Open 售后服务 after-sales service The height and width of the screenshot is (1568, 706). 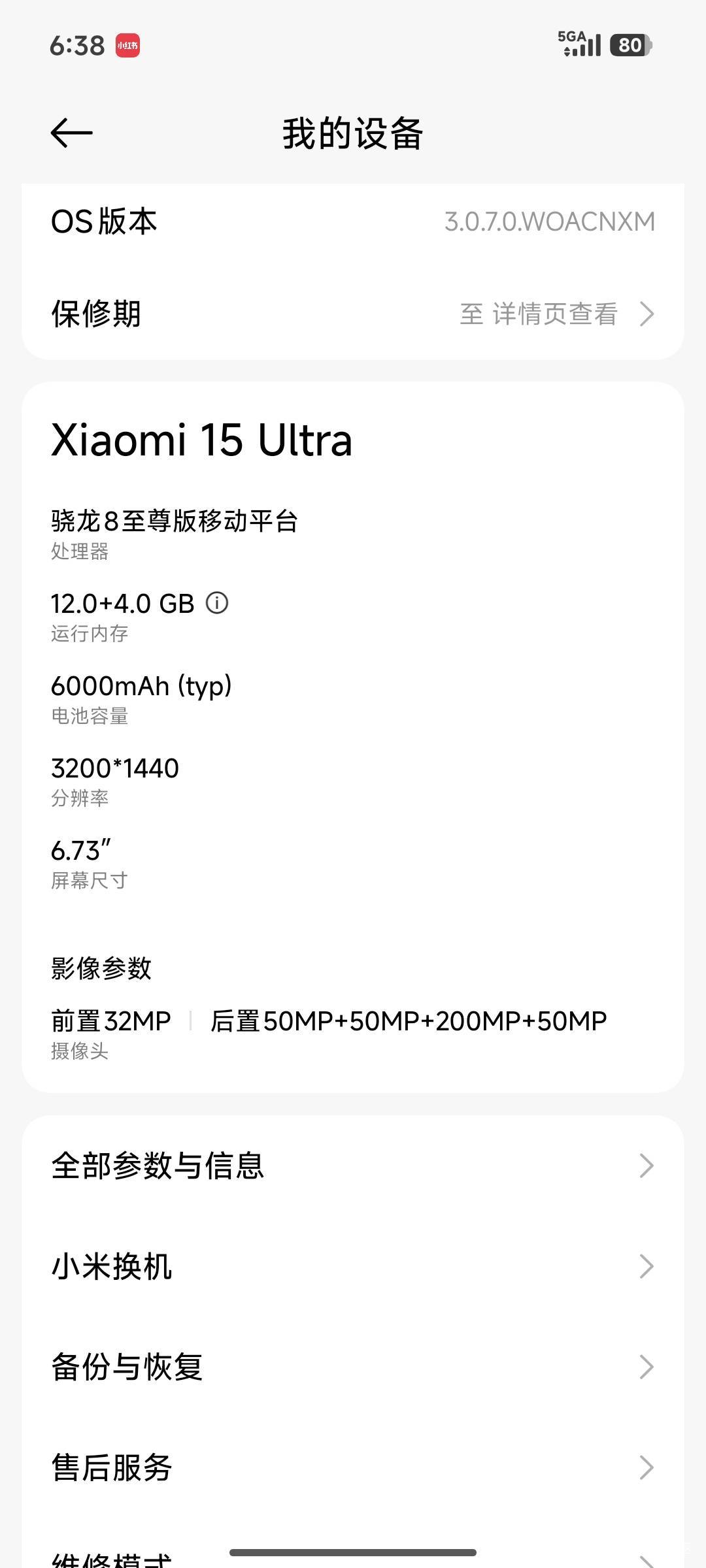(x=112, y=1467)
